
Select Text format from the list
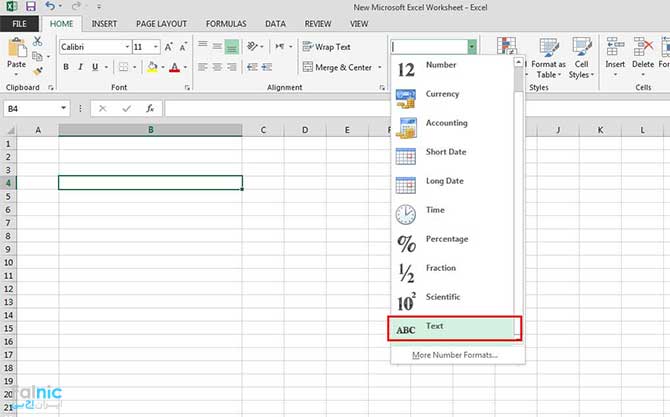[x=455, y=328]
